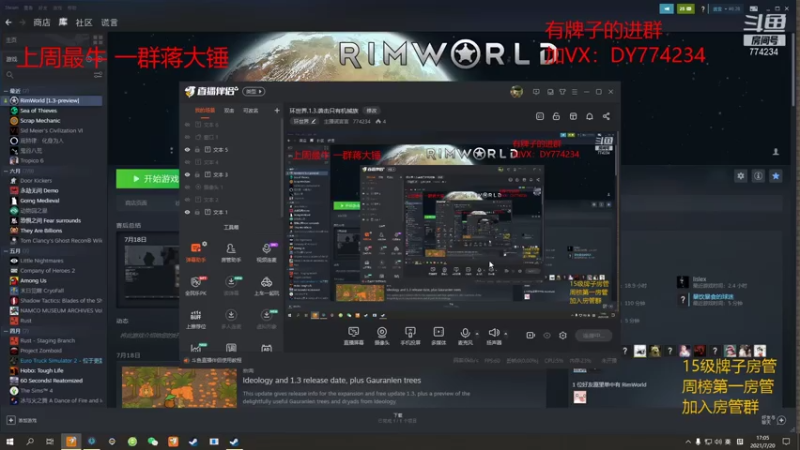Expand speaker options arrow

[506, 334]
